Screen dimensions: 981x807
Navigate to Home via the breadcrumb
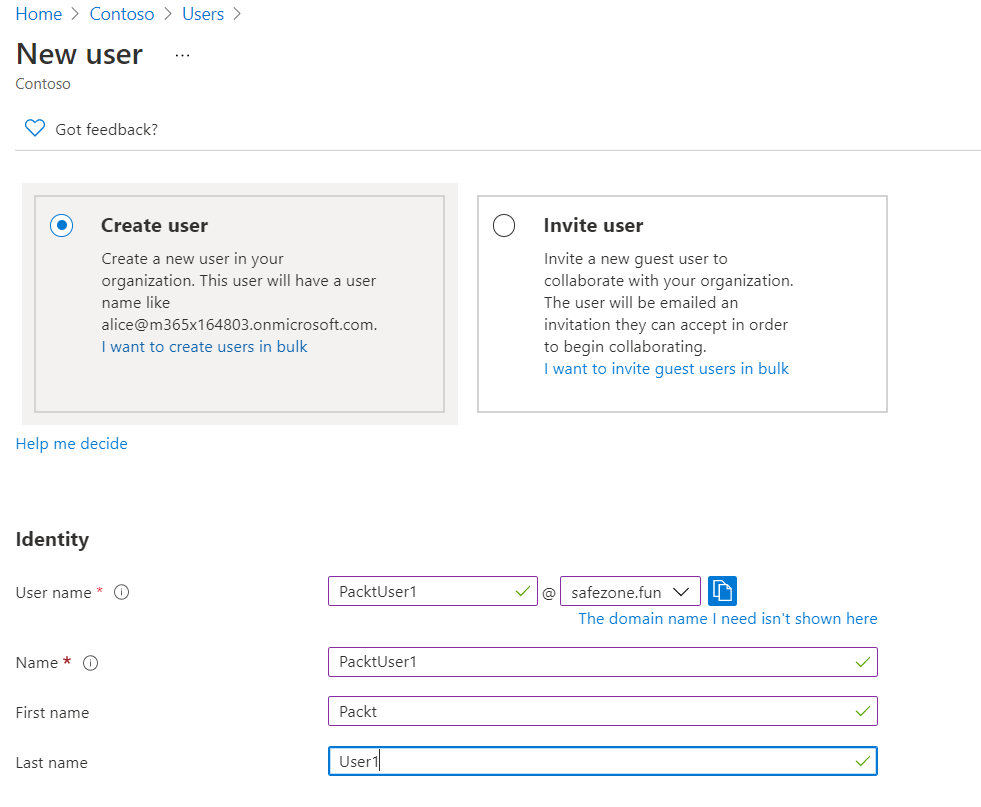point(38,14)
